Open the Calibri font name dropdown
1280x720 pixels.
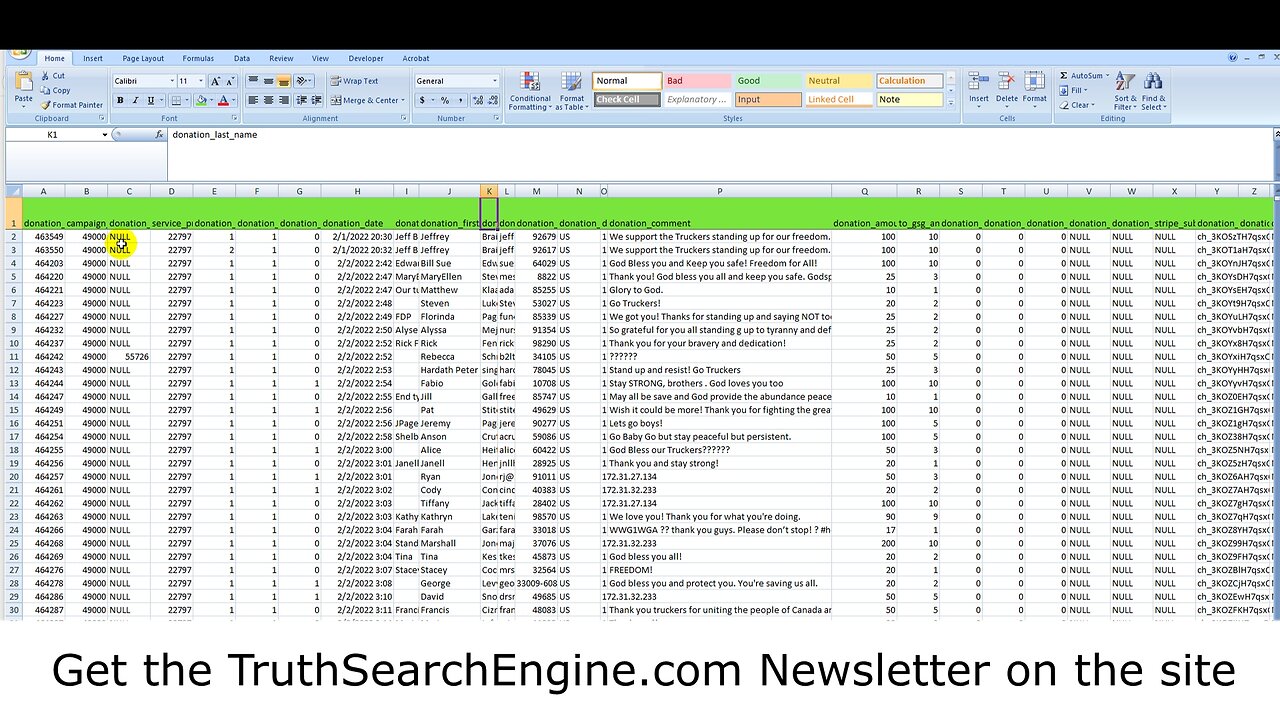coord(171,81)
